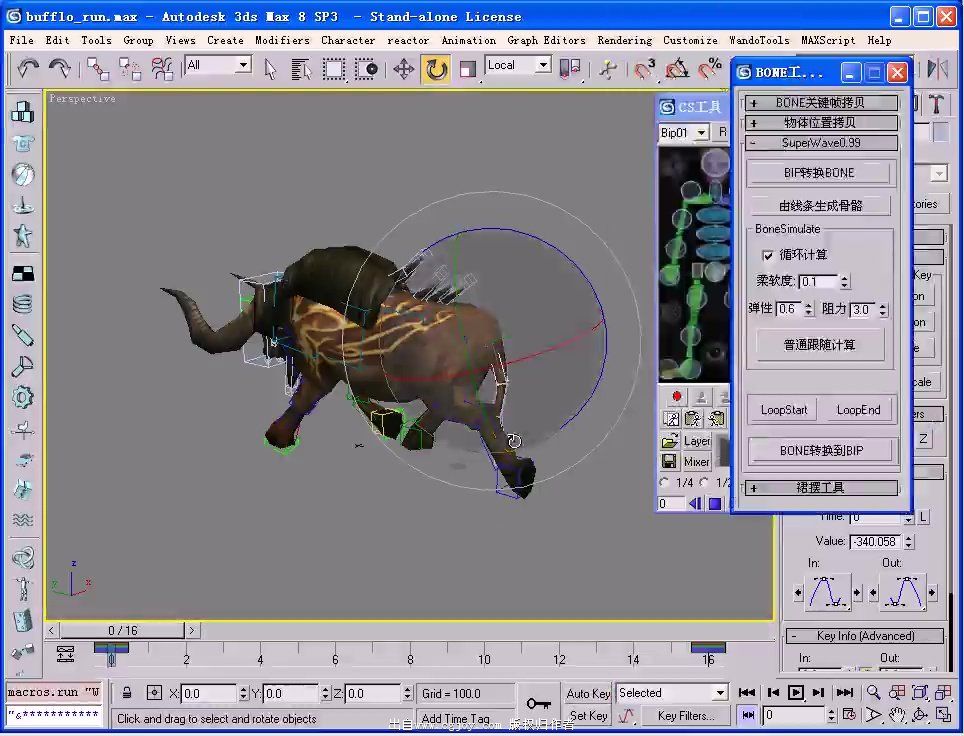Click the LoopStart button
Screen dimensions: 964x736
[784, 410]
